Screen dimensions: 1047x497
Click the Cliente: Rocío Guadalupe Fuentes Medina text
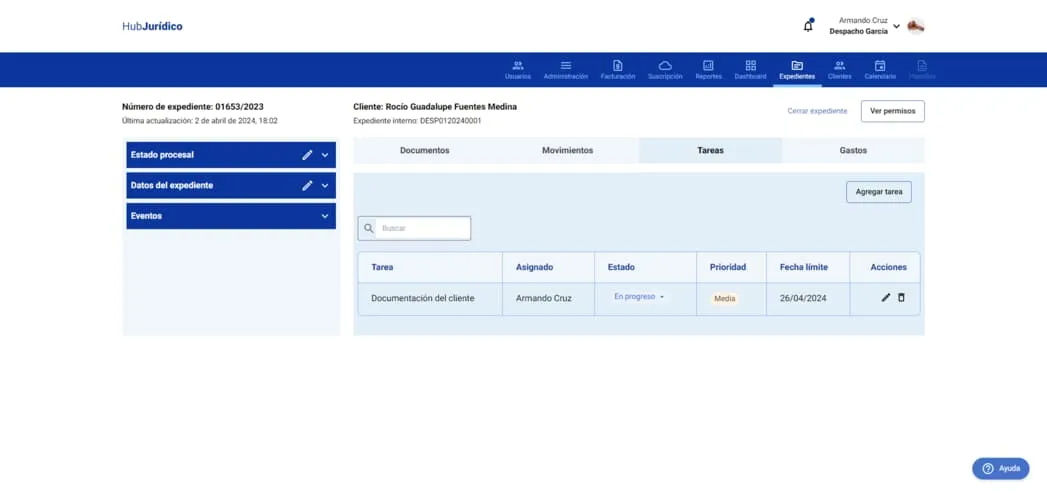[435, 107]
